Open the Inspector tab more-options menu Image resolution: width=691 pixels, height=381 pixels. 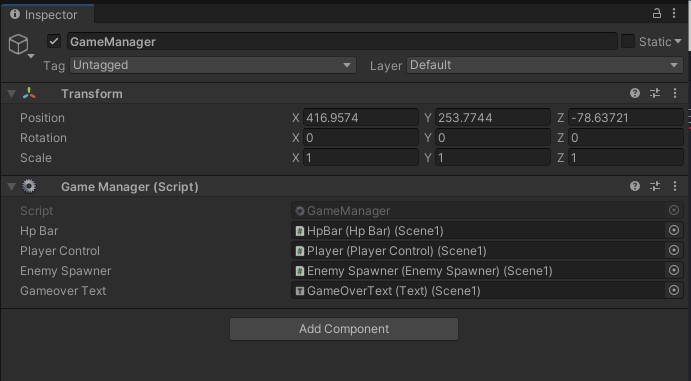(674, 14)
